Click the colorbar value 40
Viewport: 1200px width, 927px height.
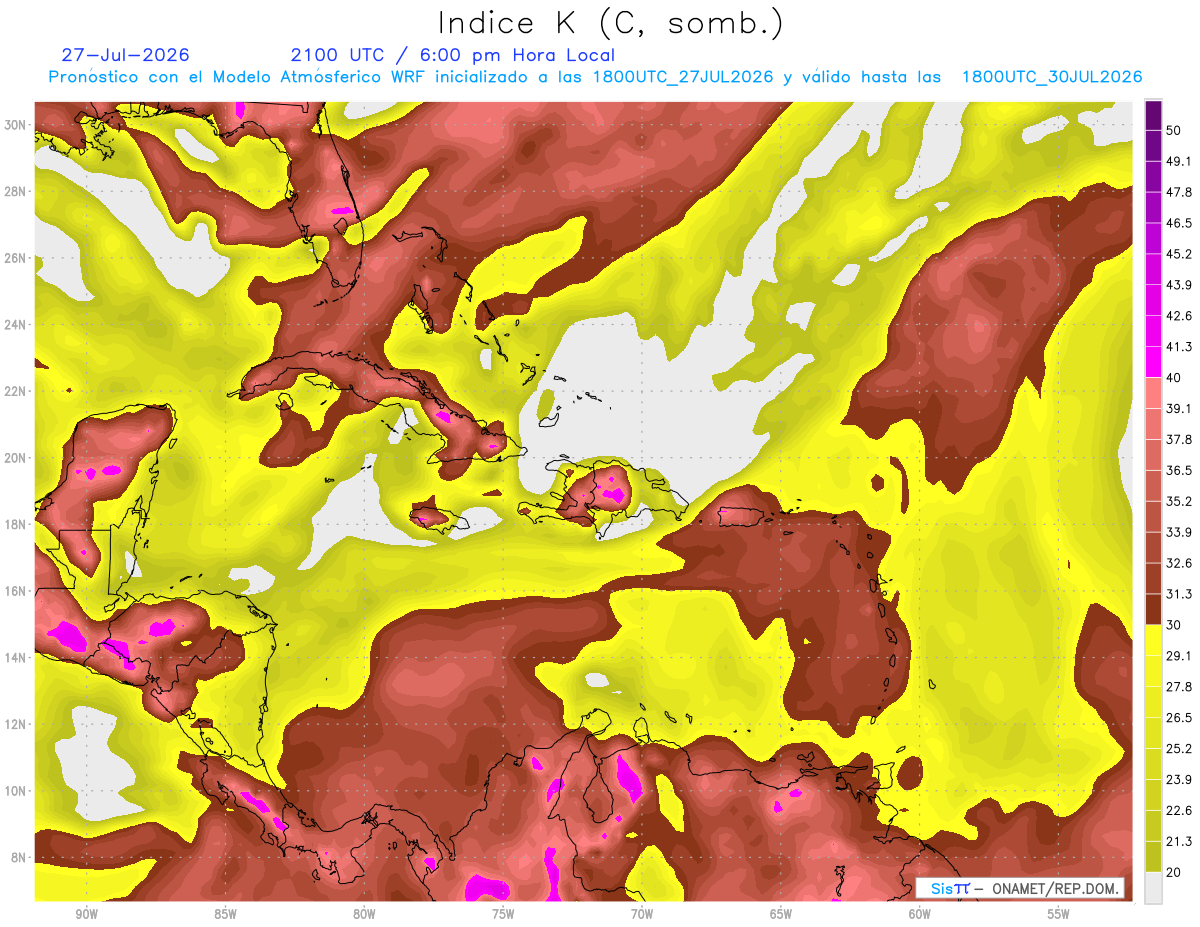(1174, 378)
